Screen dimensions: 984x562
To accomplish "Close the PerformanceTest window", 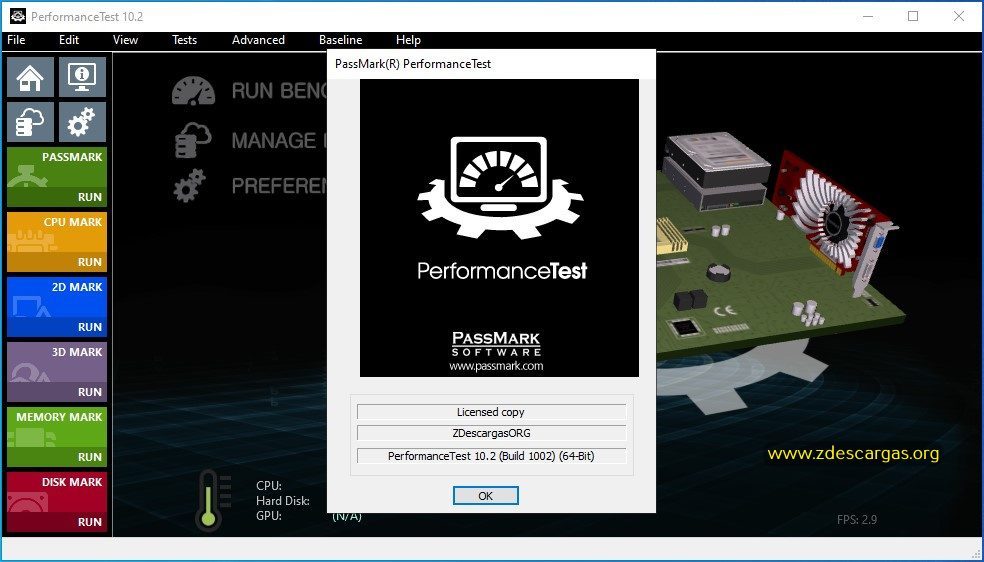I will coord(959,16).
